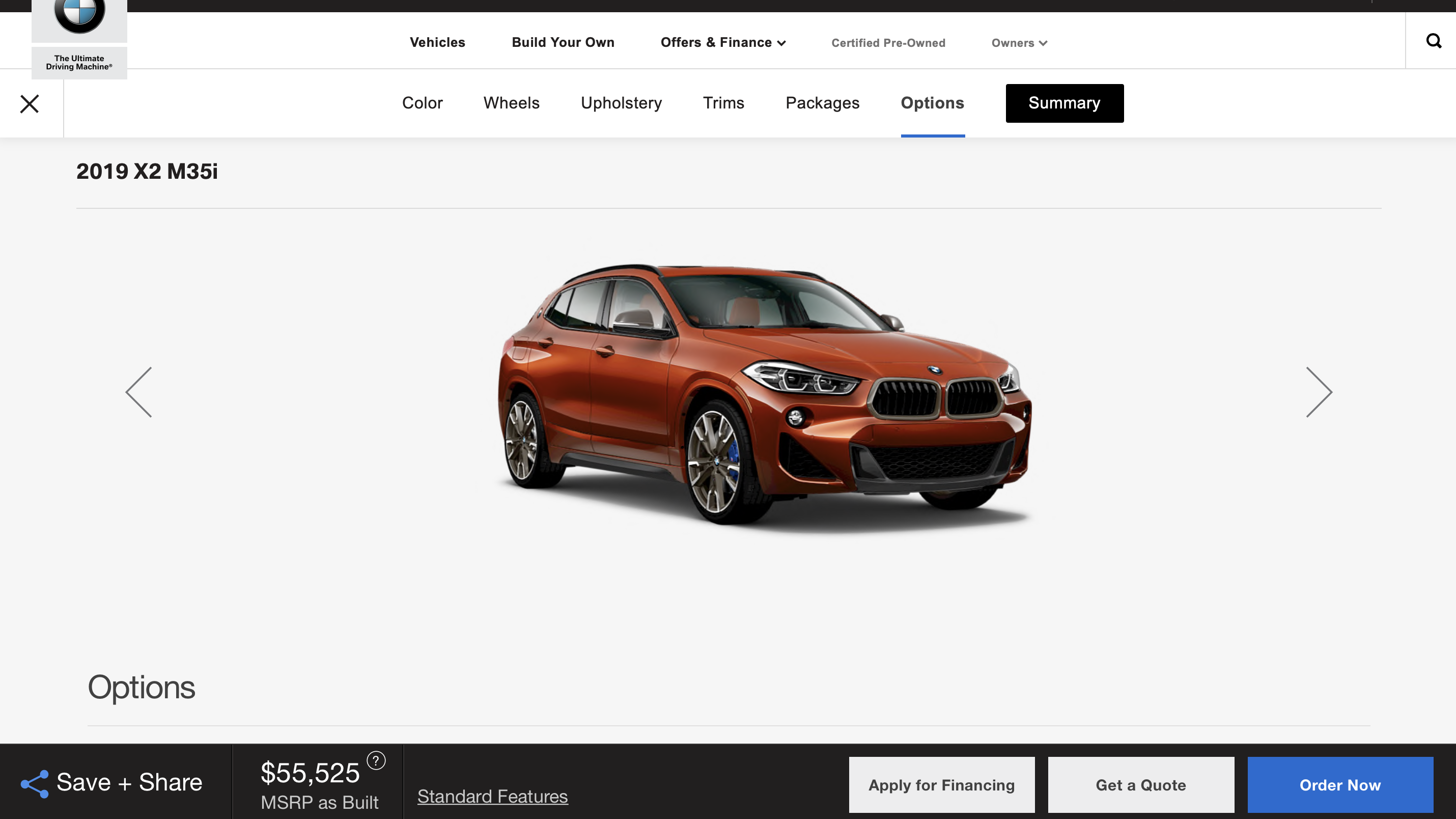The width and height of the screenshot is (1456, 819).
Task: Expand the Owners dropdown menu
Action: [1019, 43]
